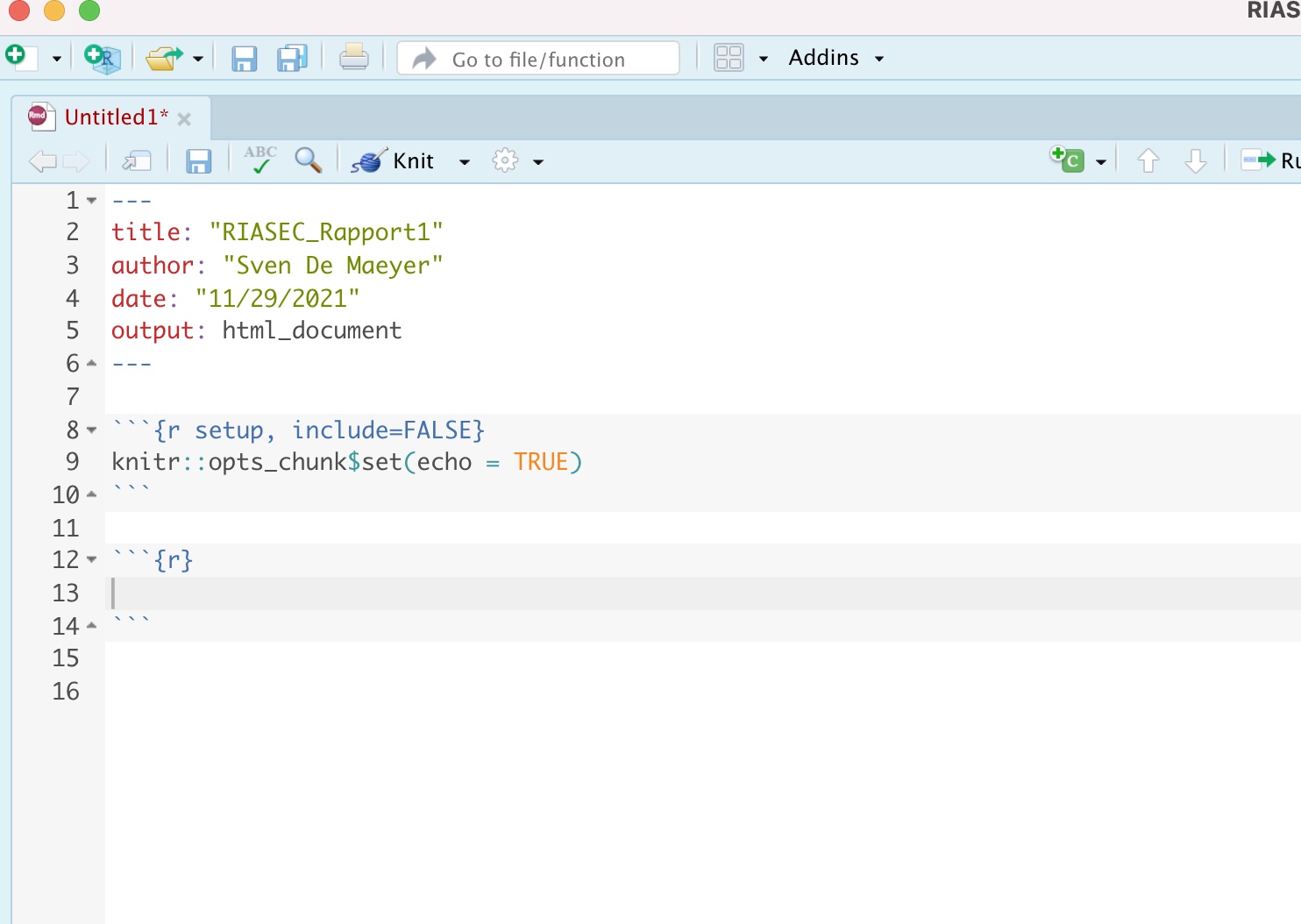Screen dimensions: 1301x924
Task: Show document in new window
Action: [x=137, y=161]
